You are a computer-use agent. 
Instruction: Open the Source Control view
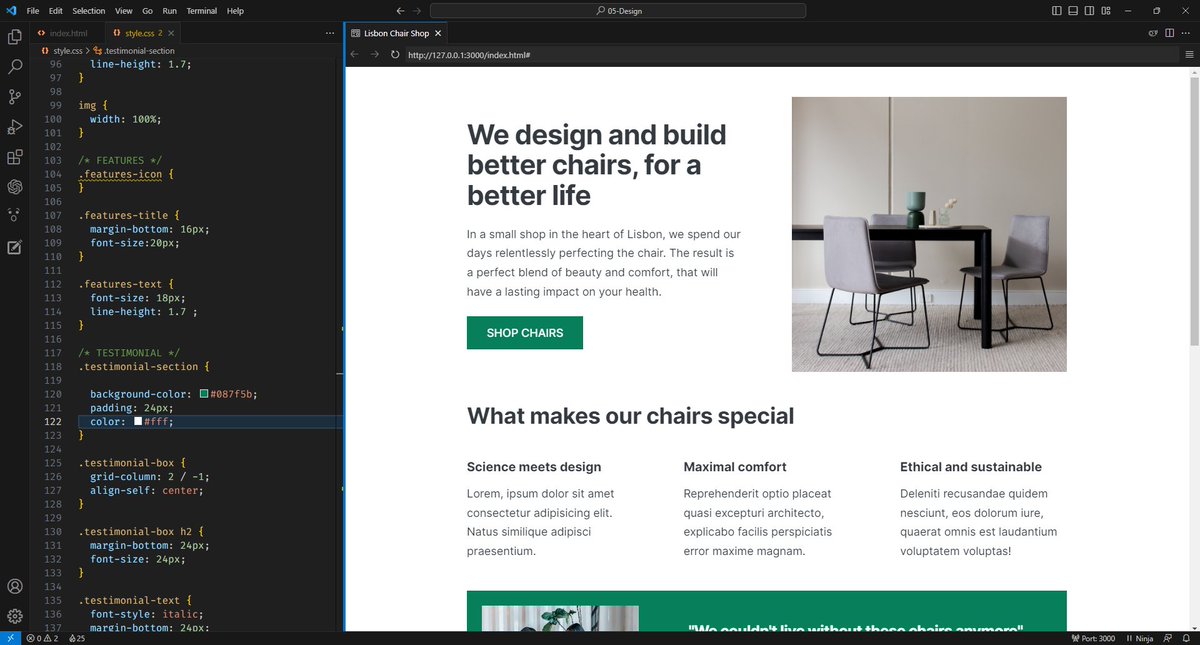tap(15, 97)
